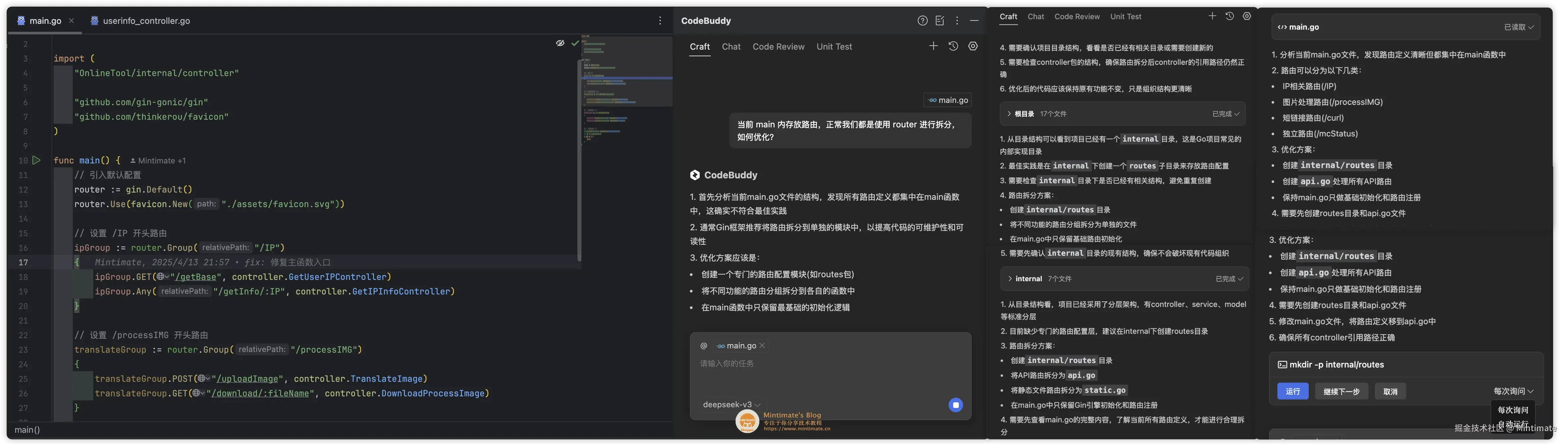The height and width of the screenshot is (444, 1568).
Task: Close the main.go editor tab
Action: [x=71, y=21]
